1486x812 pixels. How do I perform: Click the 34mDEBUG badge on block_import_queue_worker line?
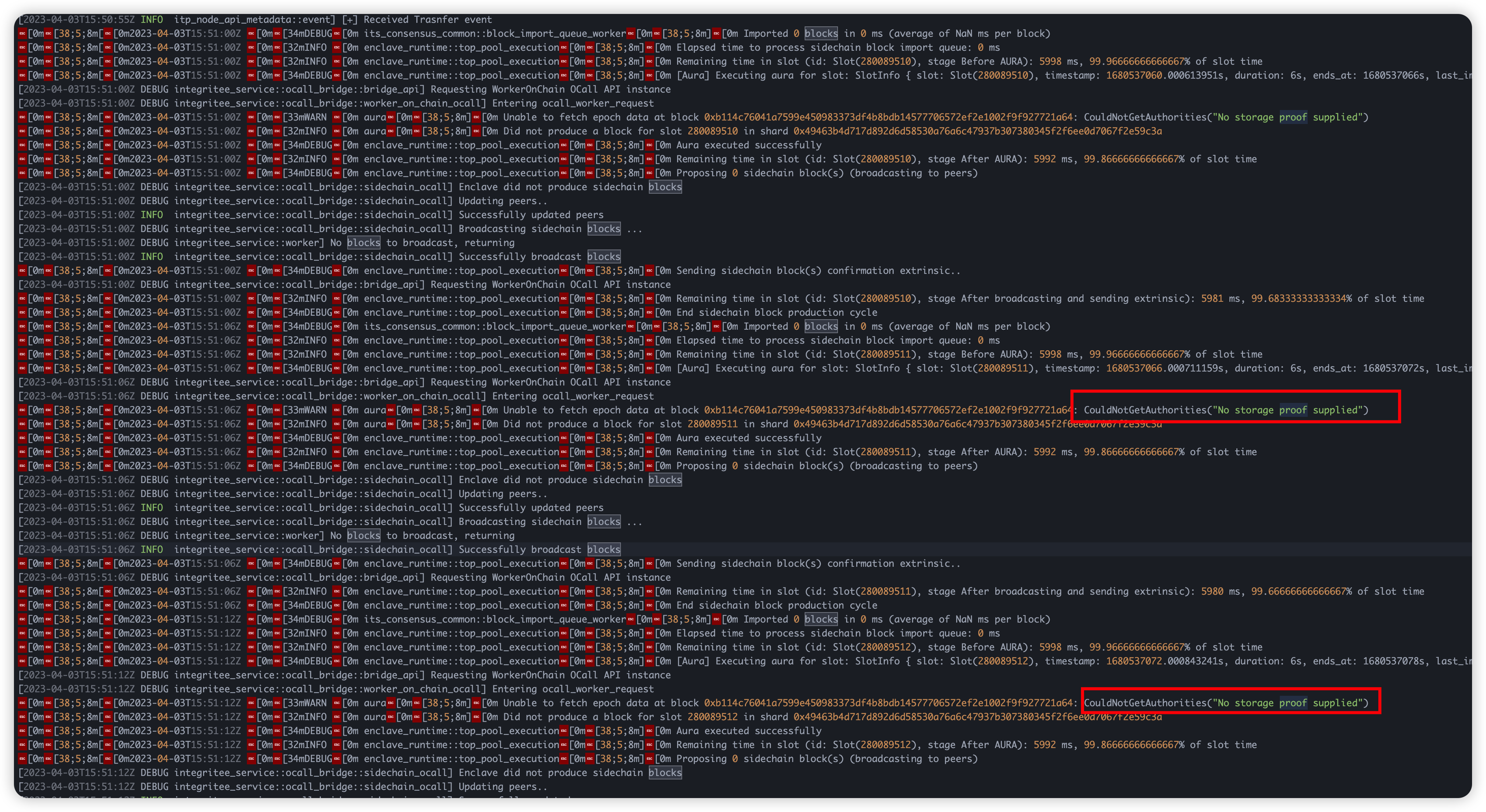(x=307, y=33)
